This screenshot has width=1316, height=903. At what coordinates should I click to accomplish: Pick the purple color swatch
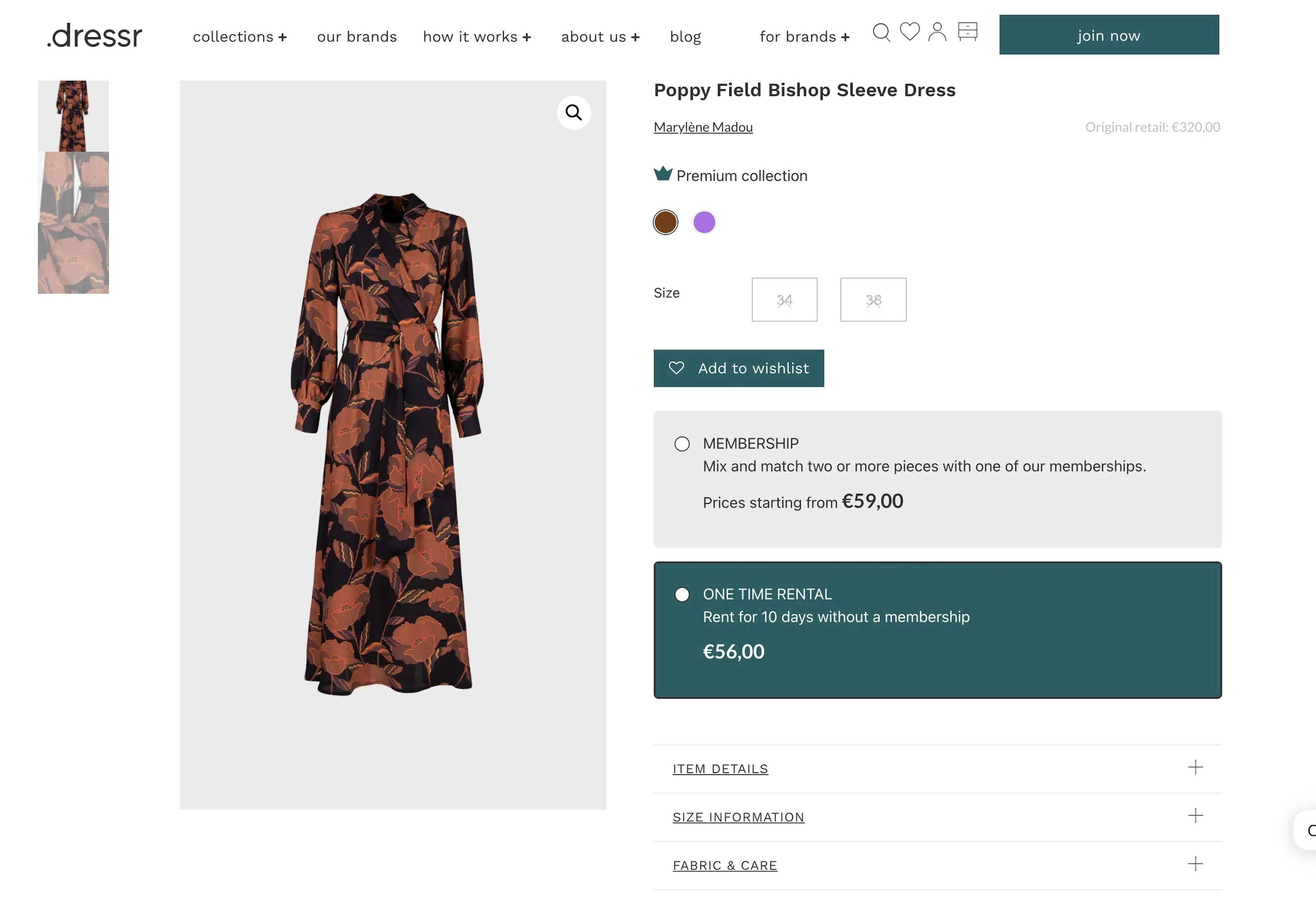click(704, 222)
